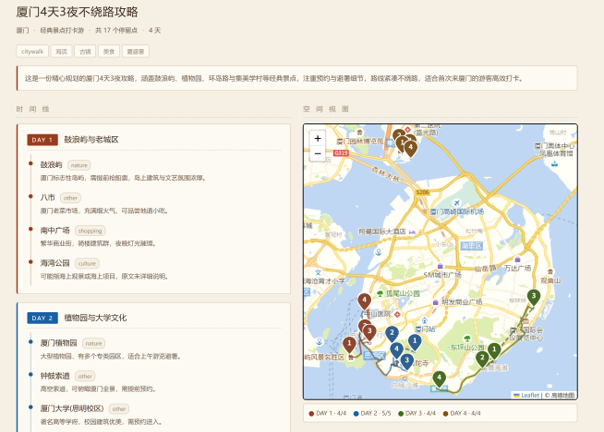Image resolution: width=604 pixels, height=432 pixels.
Task: Click nature tag beside 鼓浪屿
Action: pos(79,165)
